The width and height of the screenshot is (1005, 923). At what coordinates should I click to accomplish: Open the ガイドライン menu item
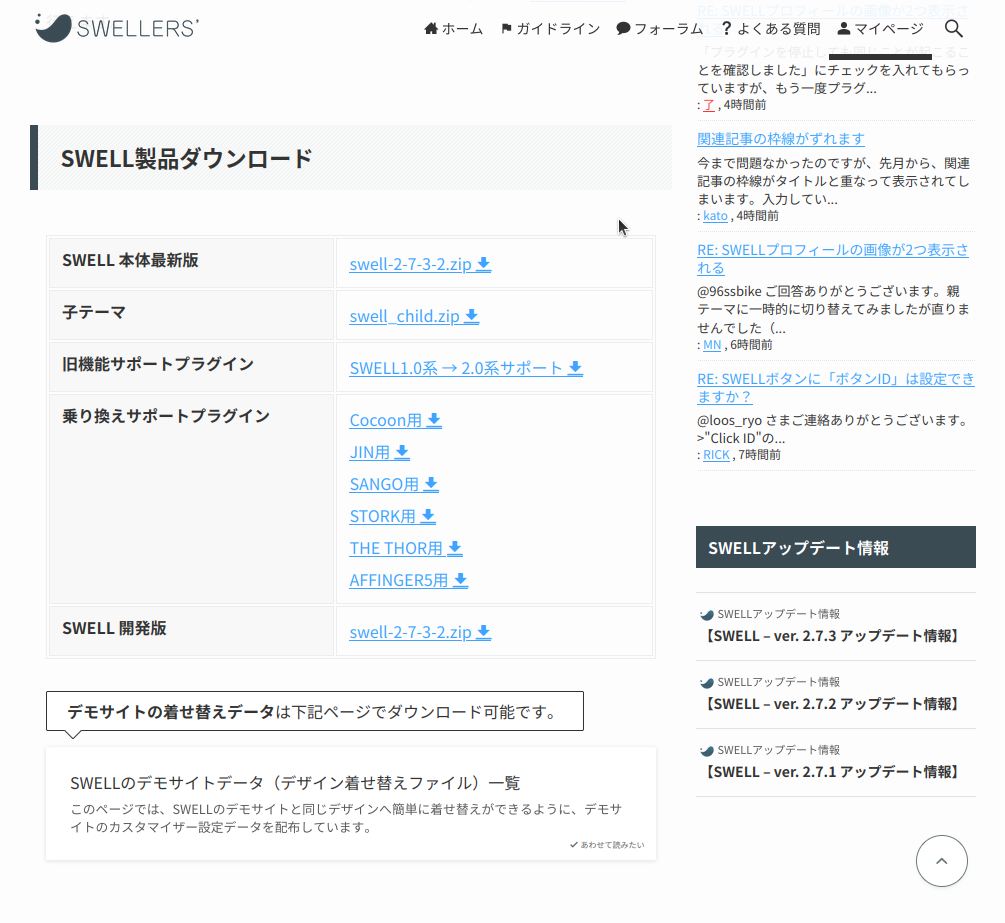click(551, 29)
